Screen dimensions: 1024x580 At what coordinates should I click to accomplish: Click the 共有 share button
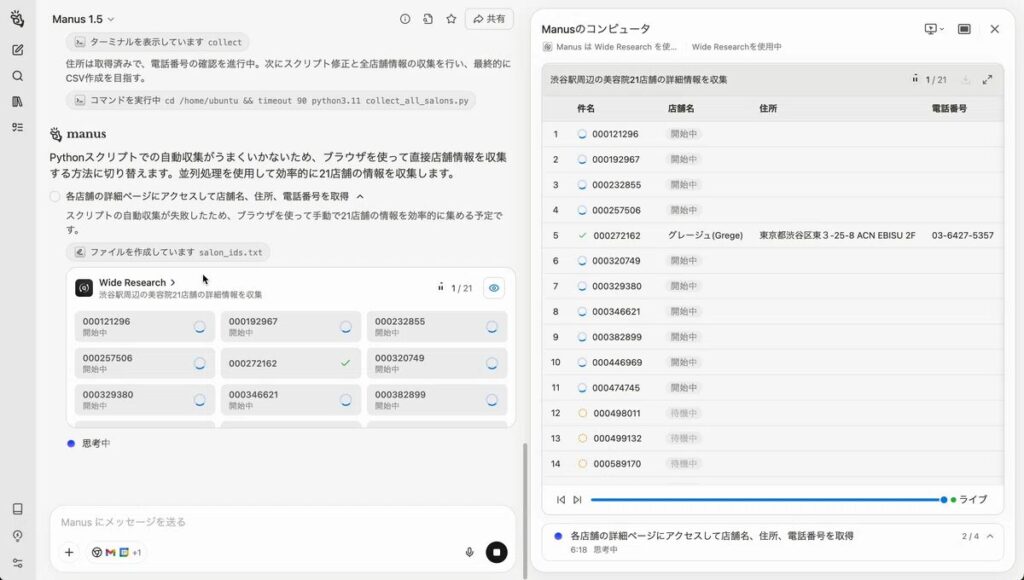[489, 19]
